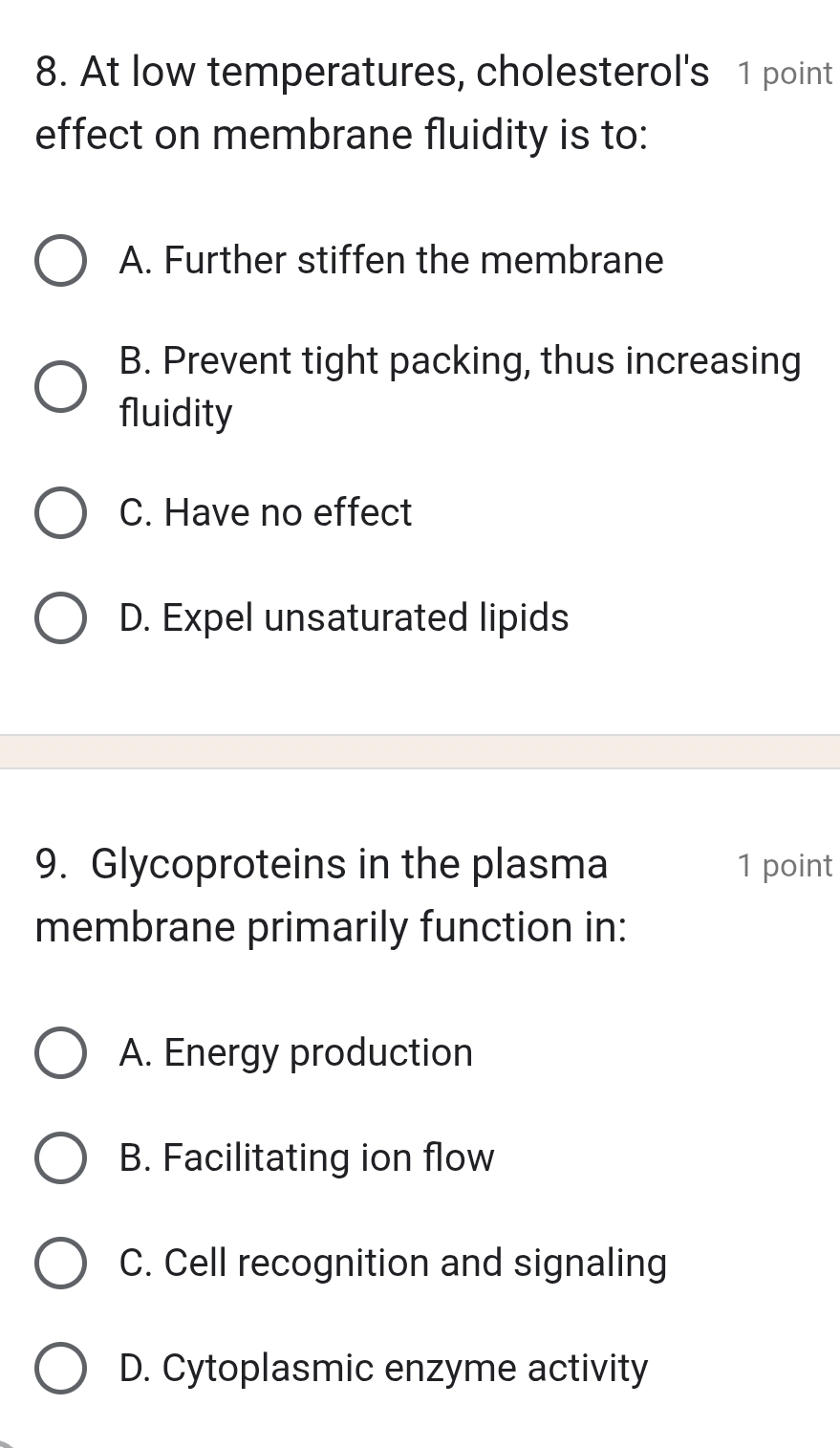
Task: Click text 'C. Cell recognition and signaling'
Action: point(393,1264)
